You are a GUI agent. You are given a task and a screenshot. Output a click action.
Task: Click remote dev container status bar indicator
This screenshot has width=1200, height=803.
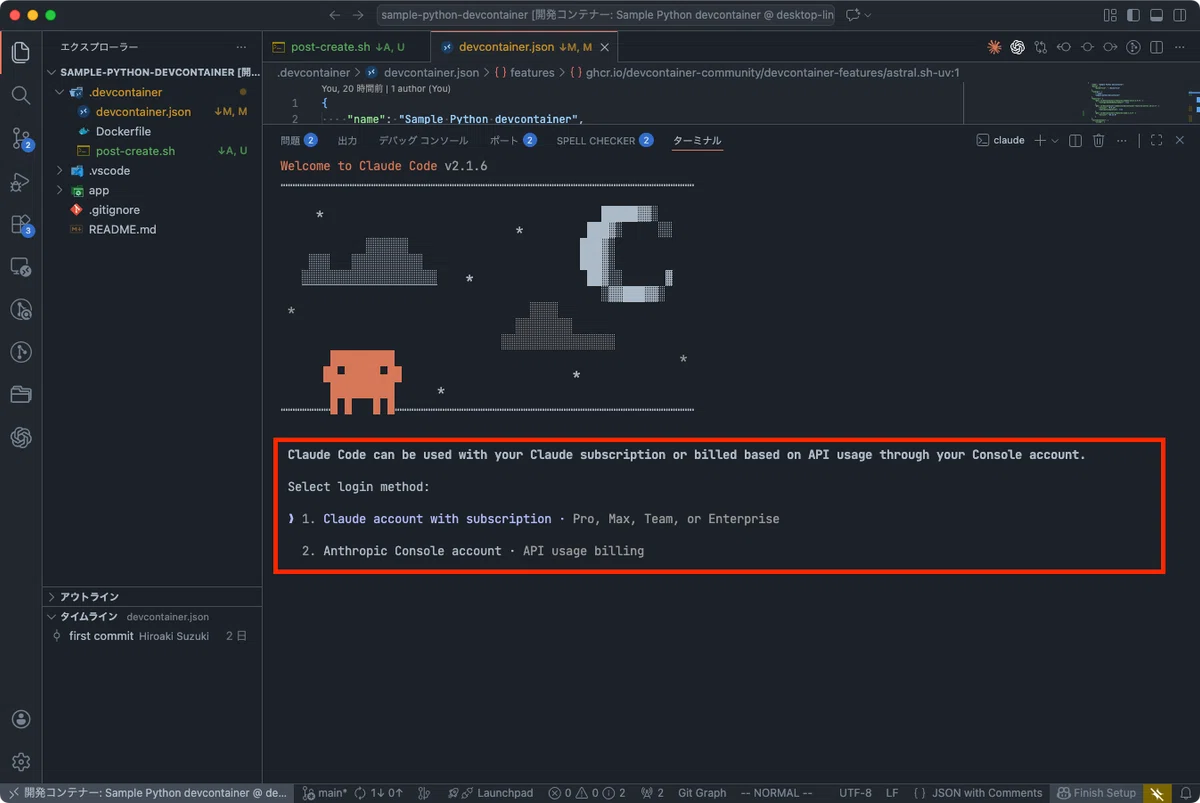[147, 793]
